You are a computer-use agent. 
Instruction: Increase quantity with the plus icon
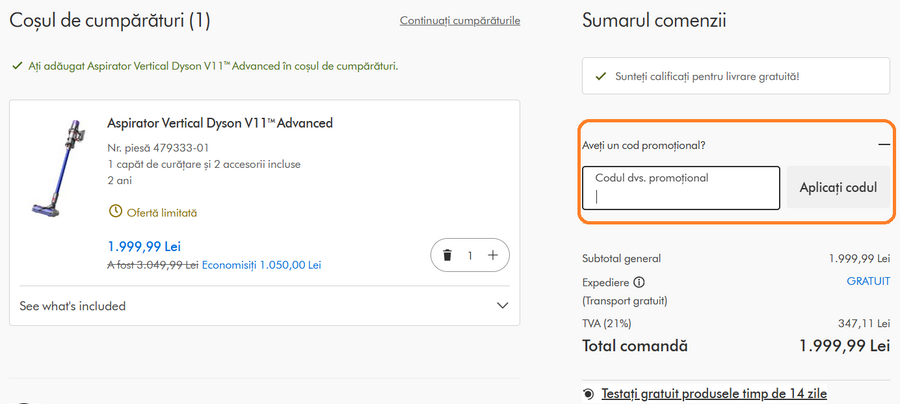492,256
